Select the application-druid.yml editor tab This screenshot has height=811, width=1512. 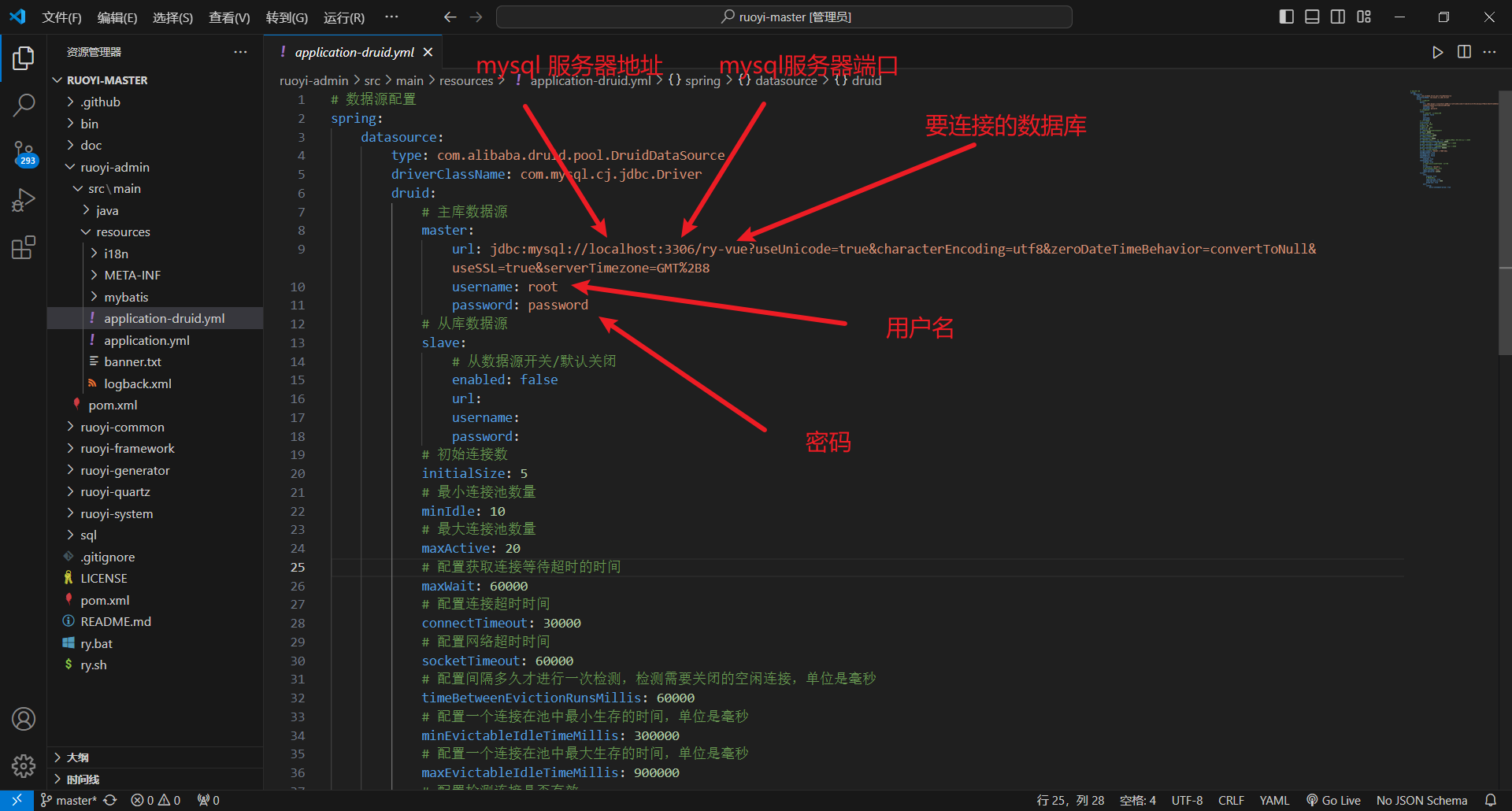point(354,52)
